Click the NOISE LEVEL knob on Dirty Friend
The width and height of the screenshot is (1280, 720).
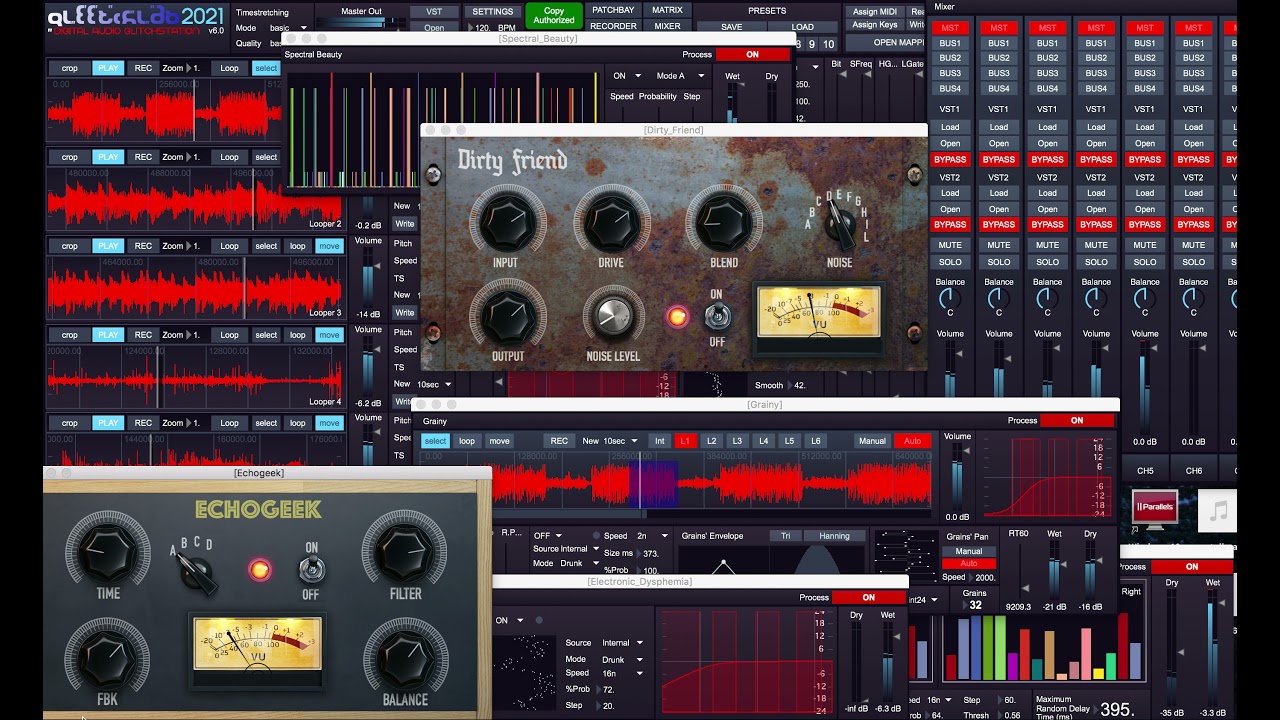[x=614, y=316]
